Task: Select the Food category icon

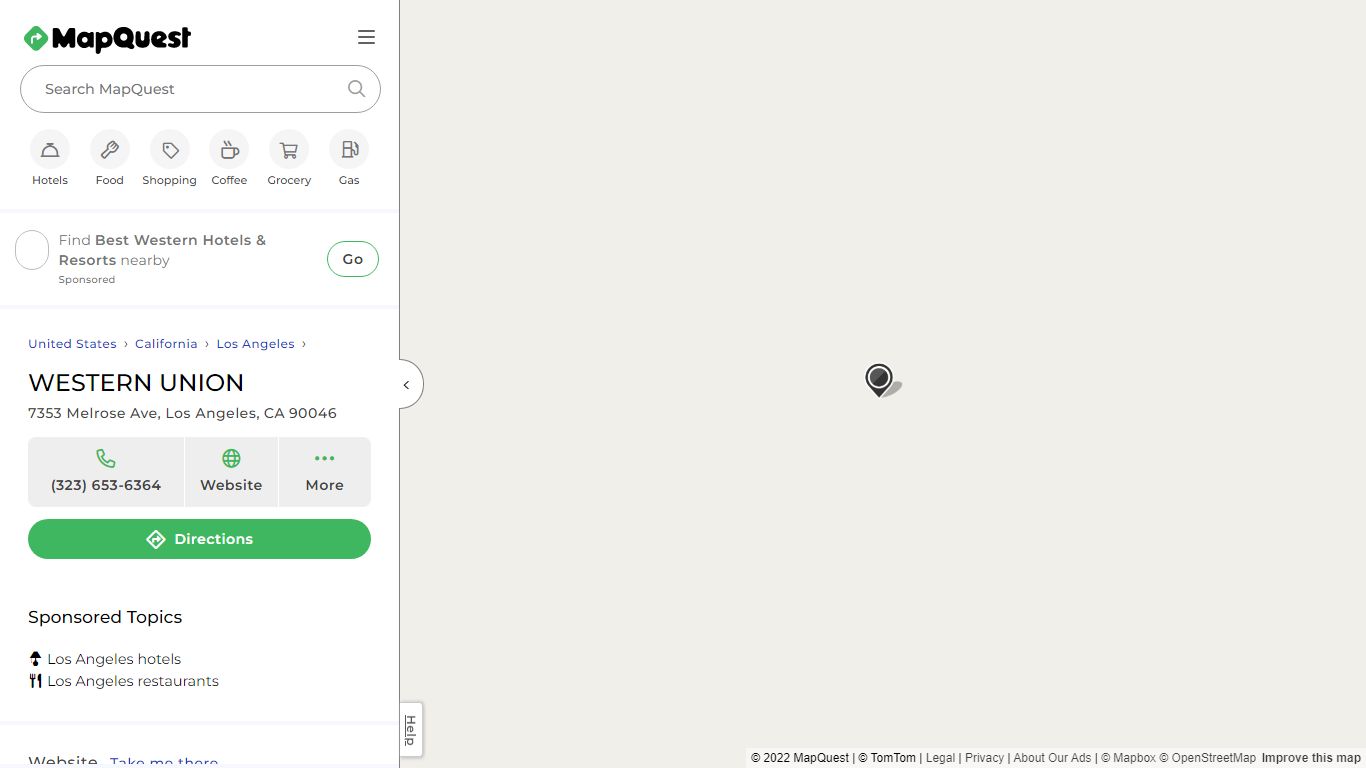Action: click(x=110, y=150)
